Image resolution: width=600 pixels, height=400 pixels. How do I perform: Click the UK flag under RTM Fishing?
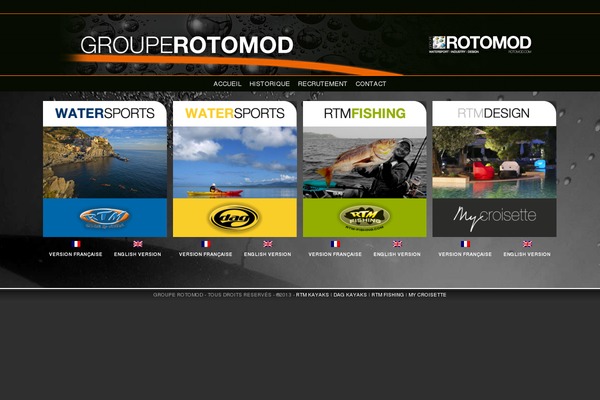398,244
